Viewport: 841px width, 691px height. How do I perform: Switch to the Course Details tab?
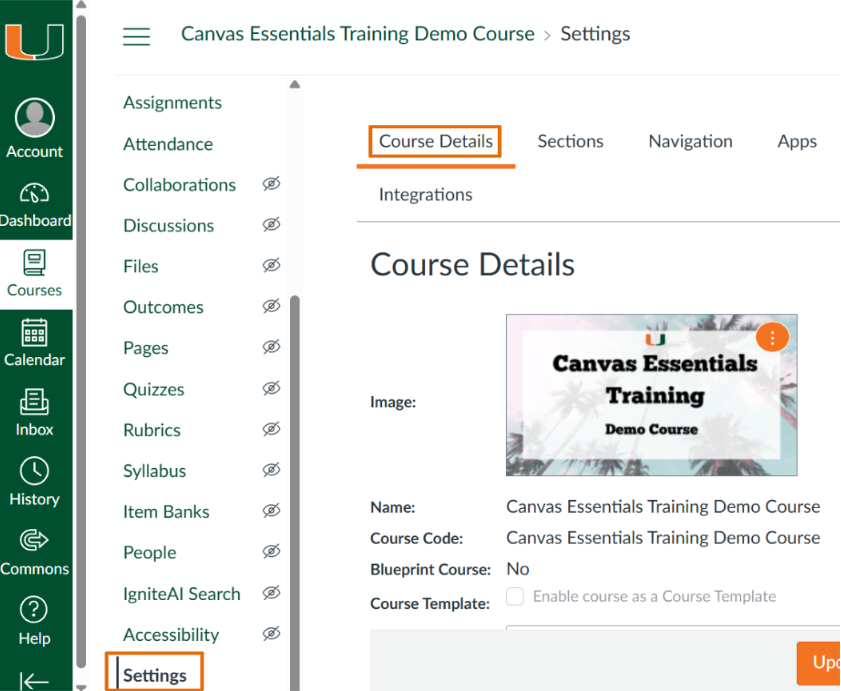click(436, 141)
